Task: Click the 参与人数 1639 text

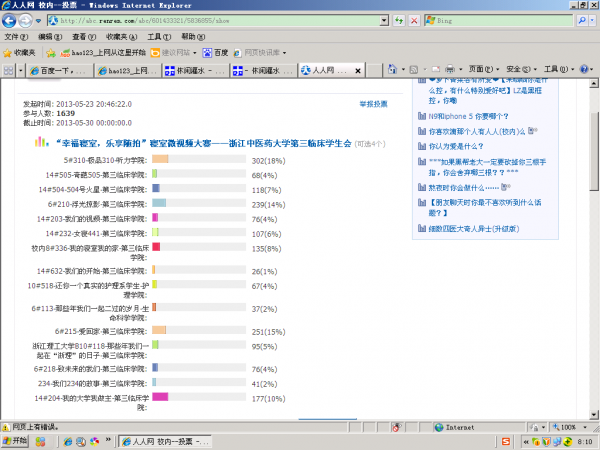Action: pyautogui.click(x=49, y=113)
